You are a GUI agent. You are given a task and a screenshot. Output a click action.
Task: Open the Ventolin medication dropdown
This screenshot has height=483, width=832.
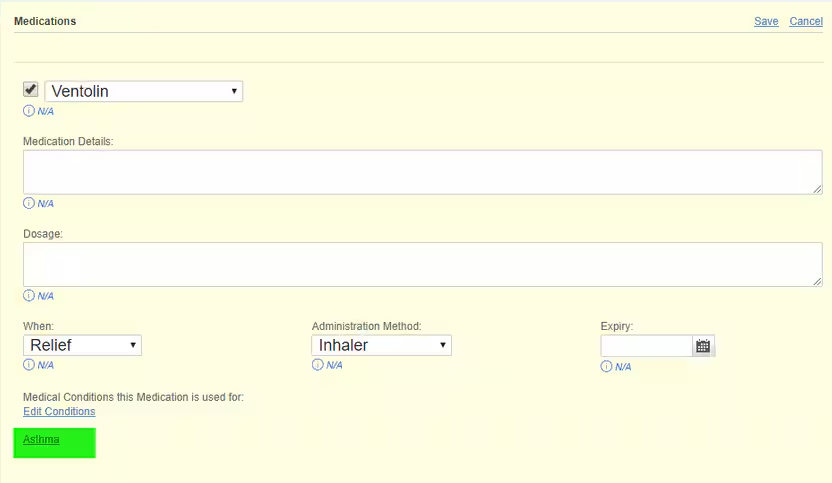tap(144, 91)
